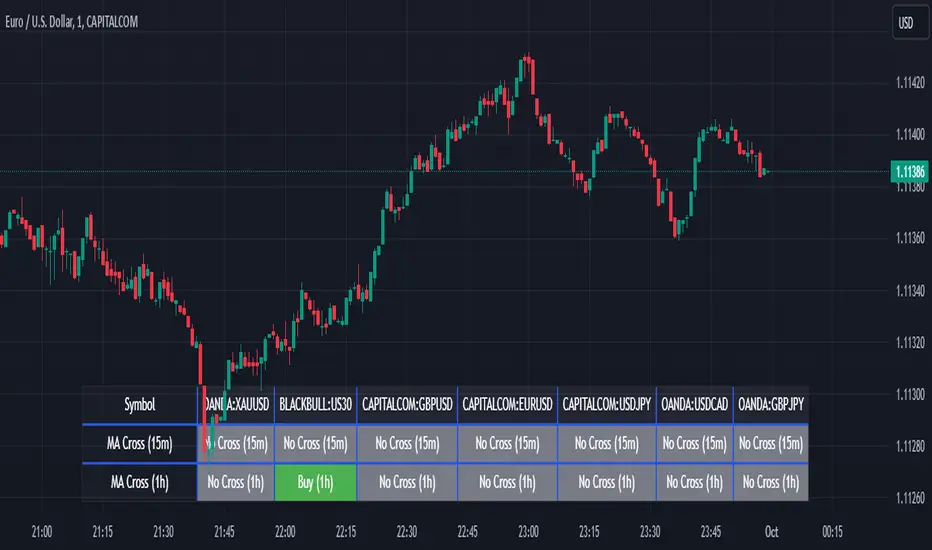This screenshot has width=932, height=550.
Task: Click the No Cross (15m) cell under GBPUSD
Action: pos(407,443)
